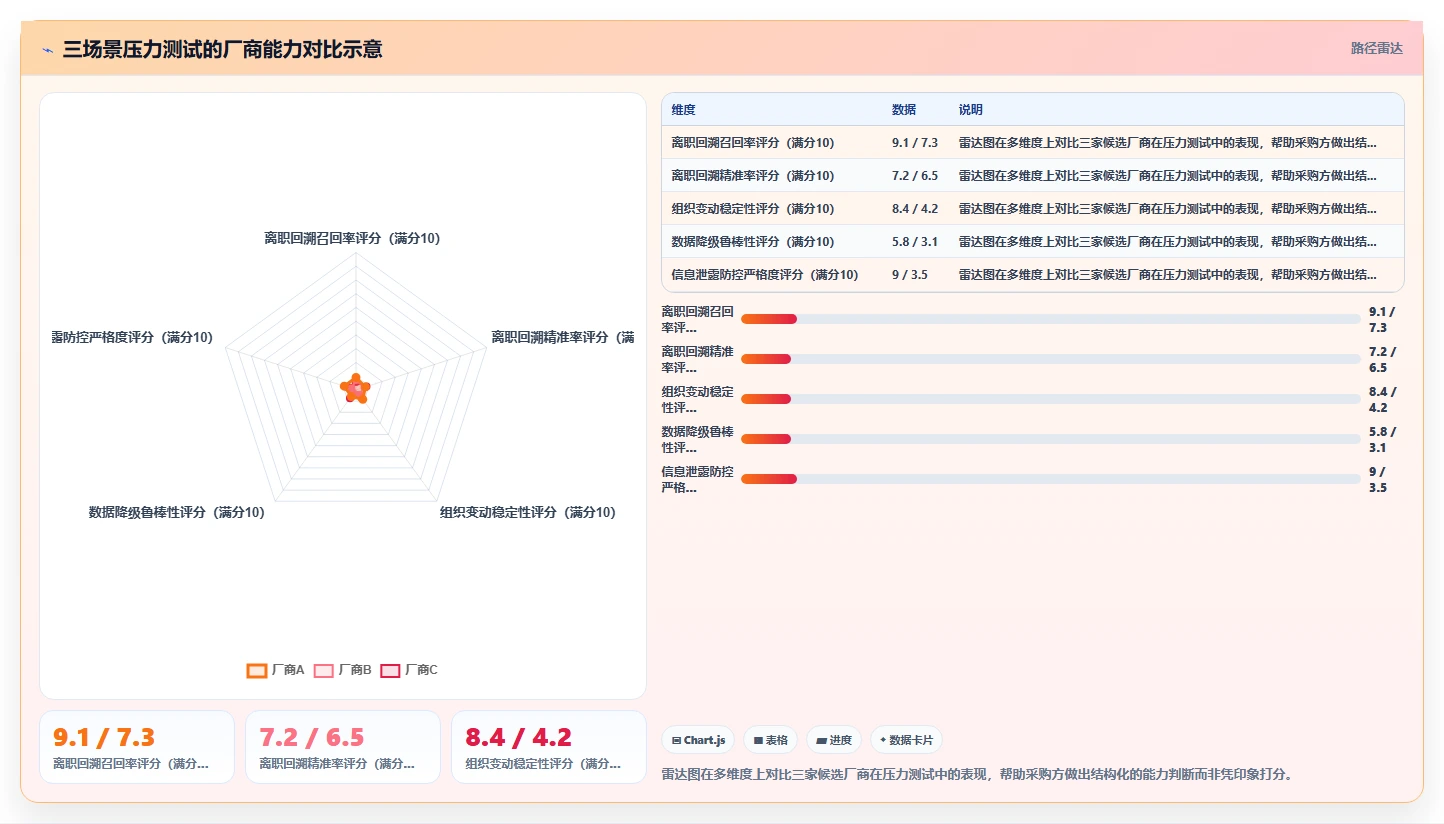Click the 数据卡片 chip
This screenshot has height=824, width=1444.
(906, 740)
